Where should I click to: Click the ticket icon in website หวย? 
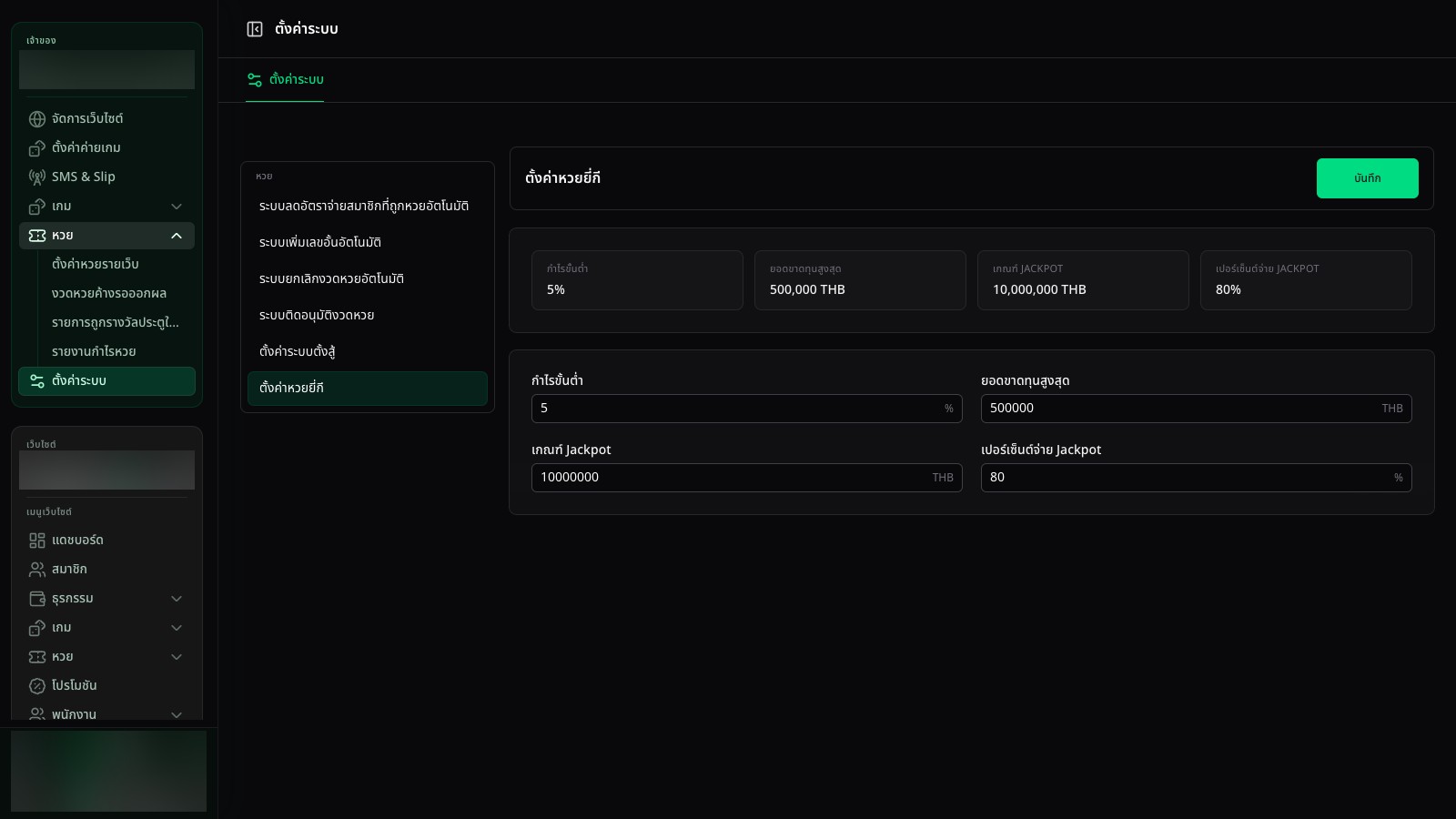37,657
